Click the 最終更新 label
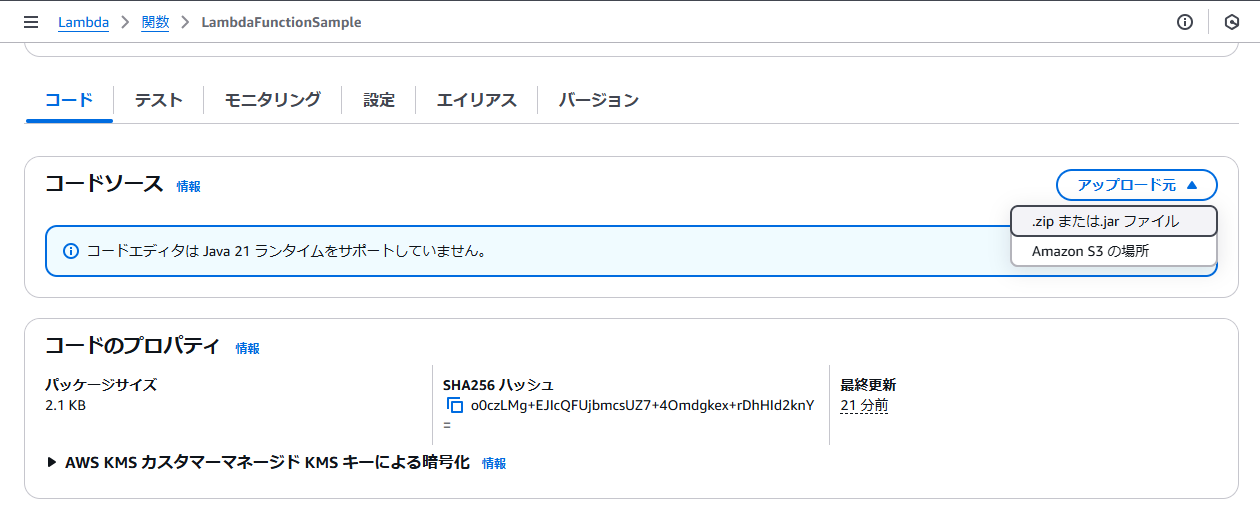The image size is (1260, 512). (868, 384)
